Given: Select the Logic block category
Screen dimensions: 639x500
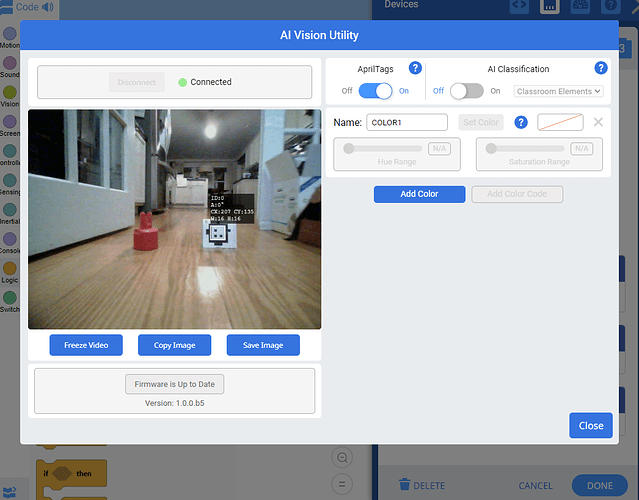Looking at the screenshot, I should point(10,272).
